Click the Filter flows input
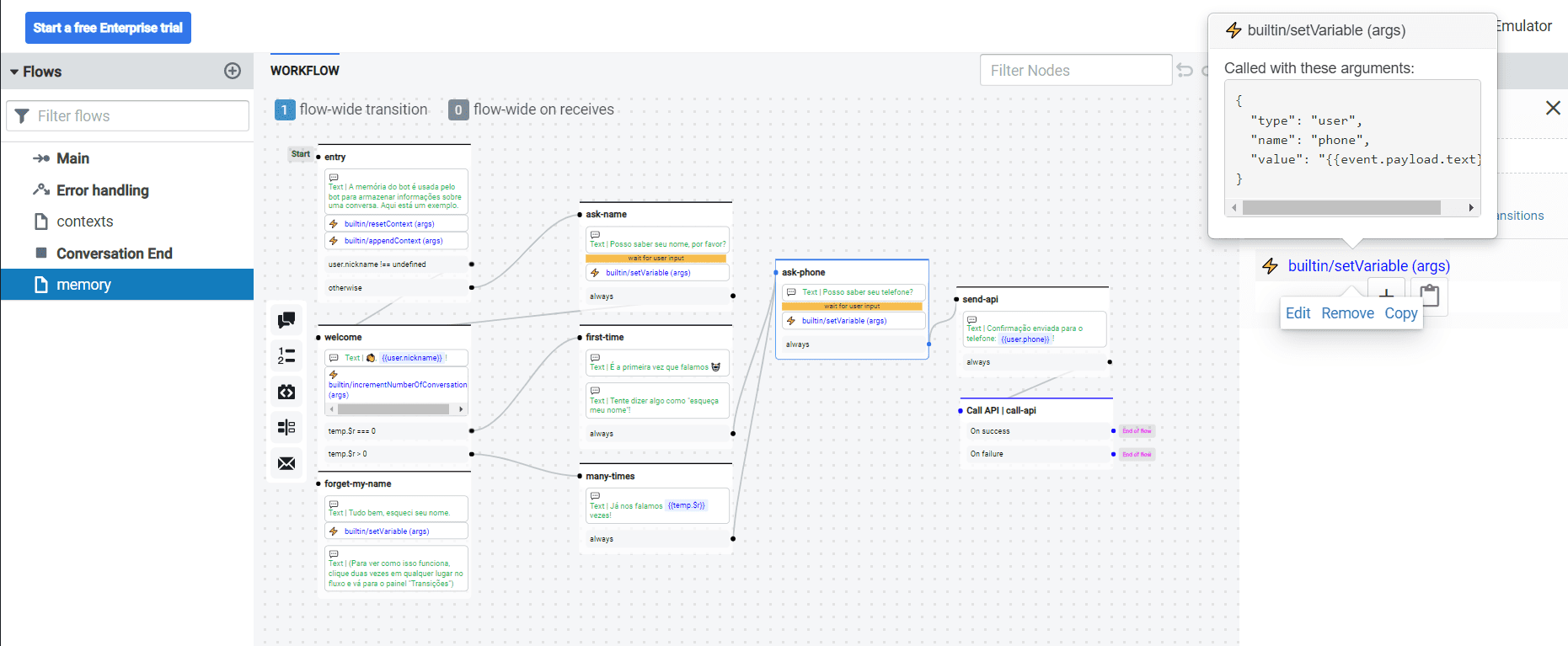The width and height of the screenshot is (1568, 646). [128, 115]
